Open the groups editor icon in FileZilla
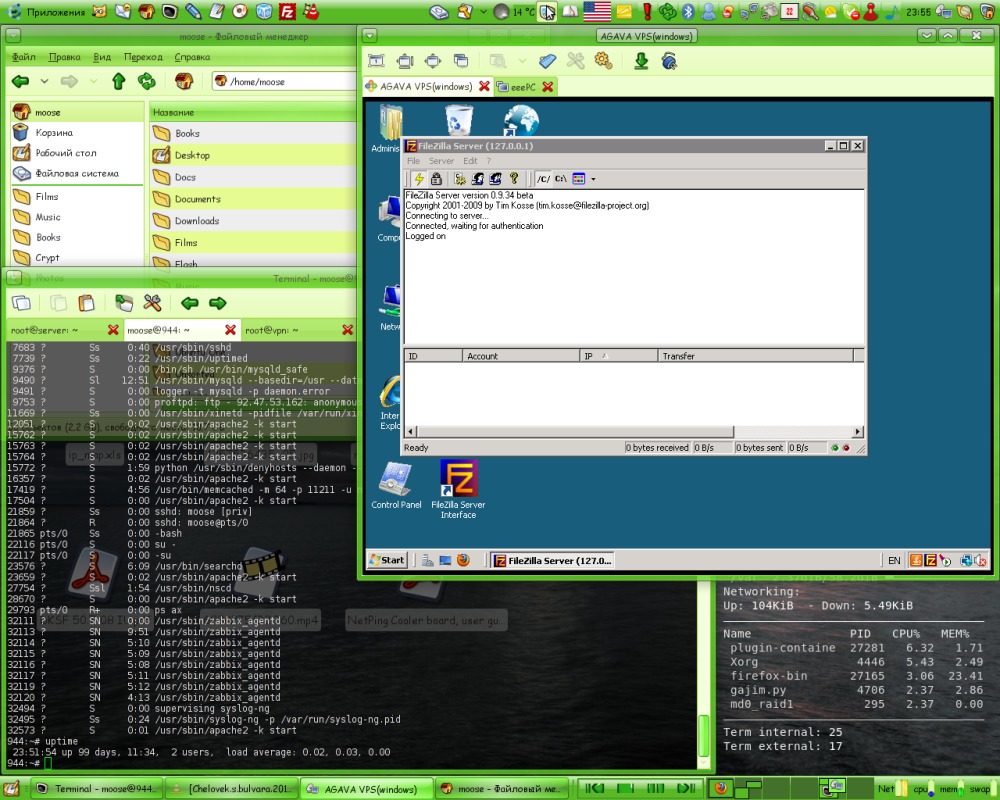The image size is (1000, 800). tap(496, 179)
